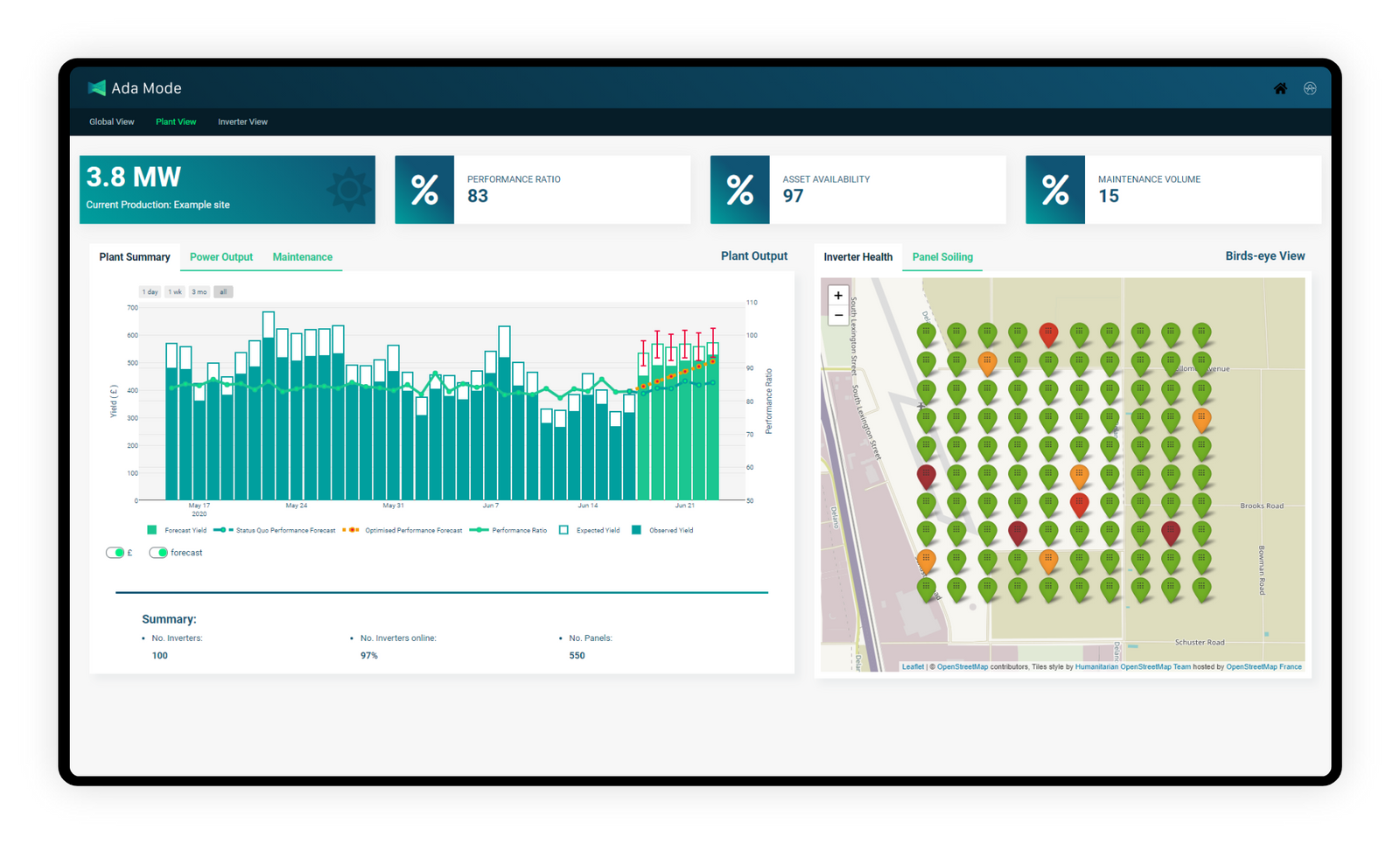Open the OpenStreetMap attribution link
1400x844 pixels.
click(x=962, y=666)
